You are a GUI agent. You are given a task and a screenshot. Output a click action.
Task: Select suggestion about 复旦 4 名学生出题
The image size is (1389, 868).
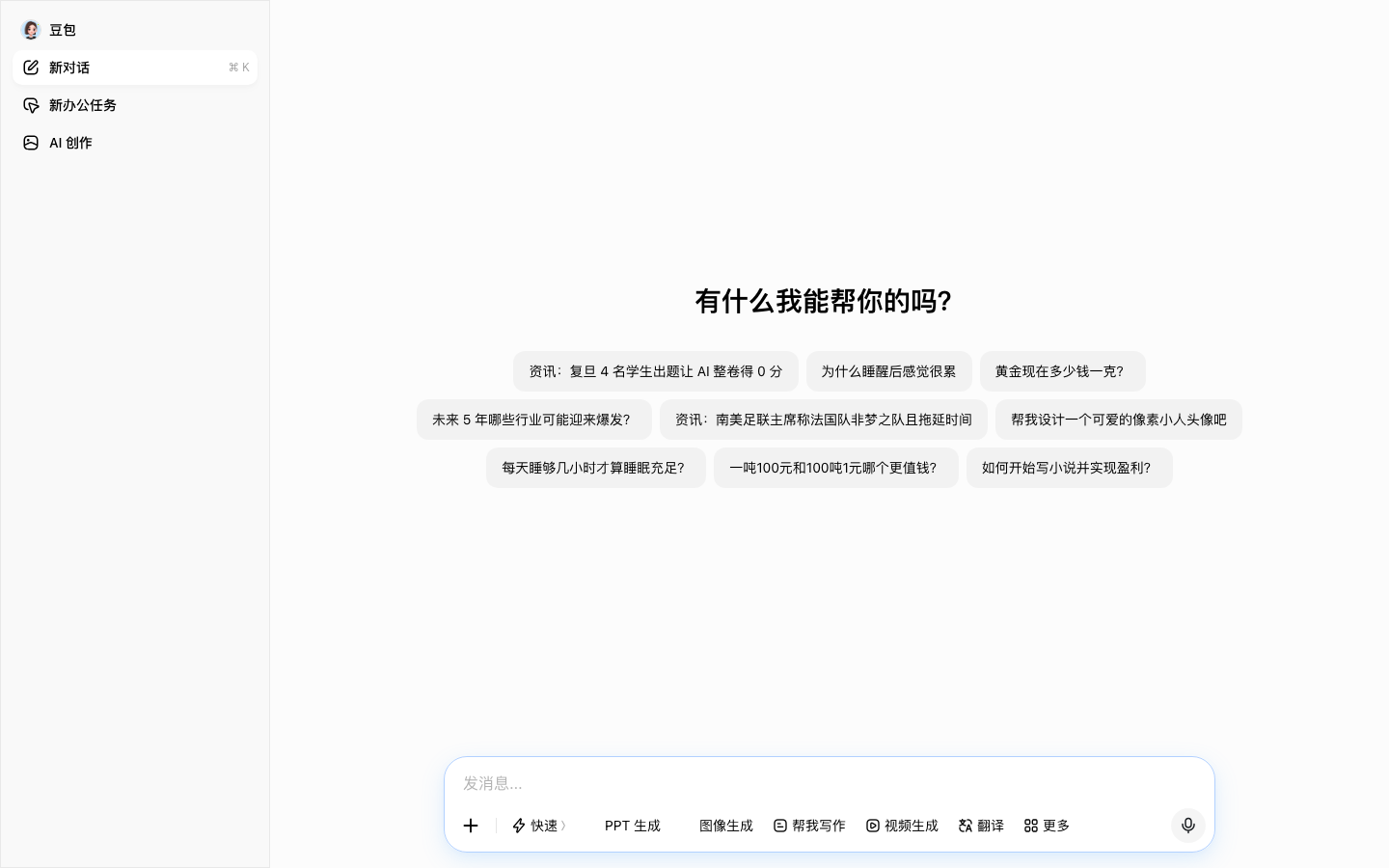click(x=656, y=371)
